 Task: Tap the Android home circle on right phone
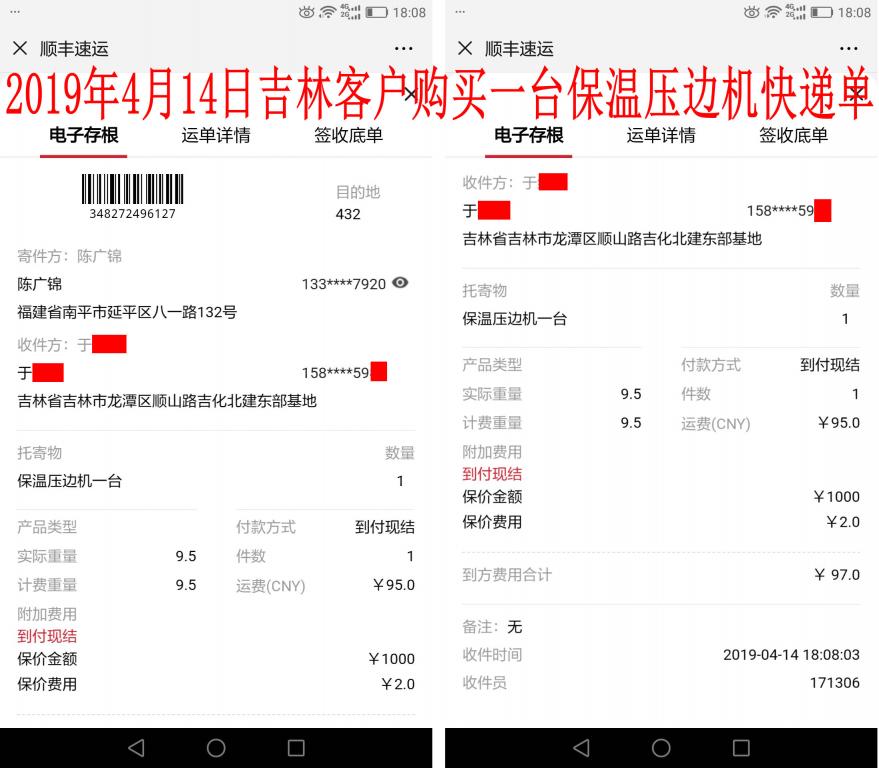[661, 747]
